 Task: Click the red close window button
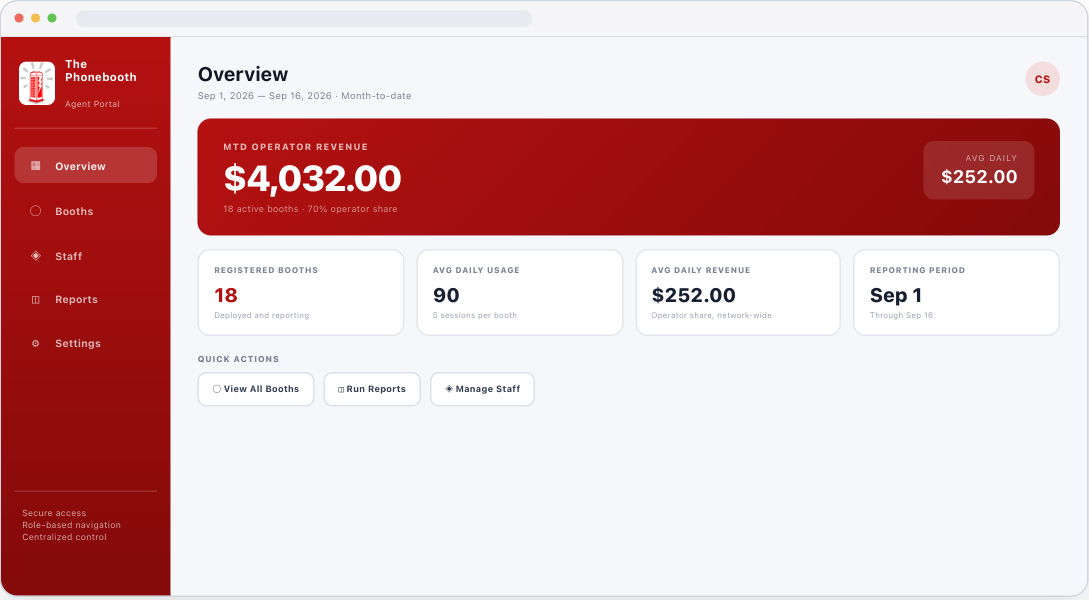pos(19,18)
